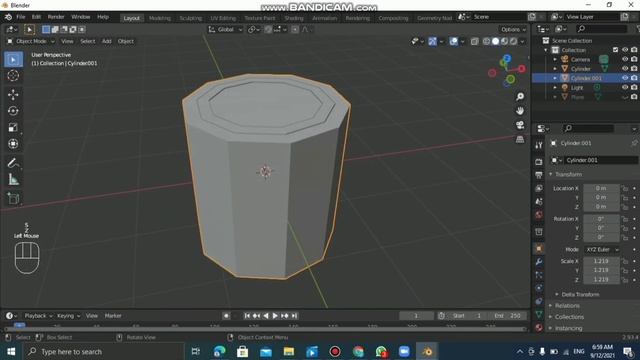
Task: Open the Object properties tab
Action: point(539,249)
